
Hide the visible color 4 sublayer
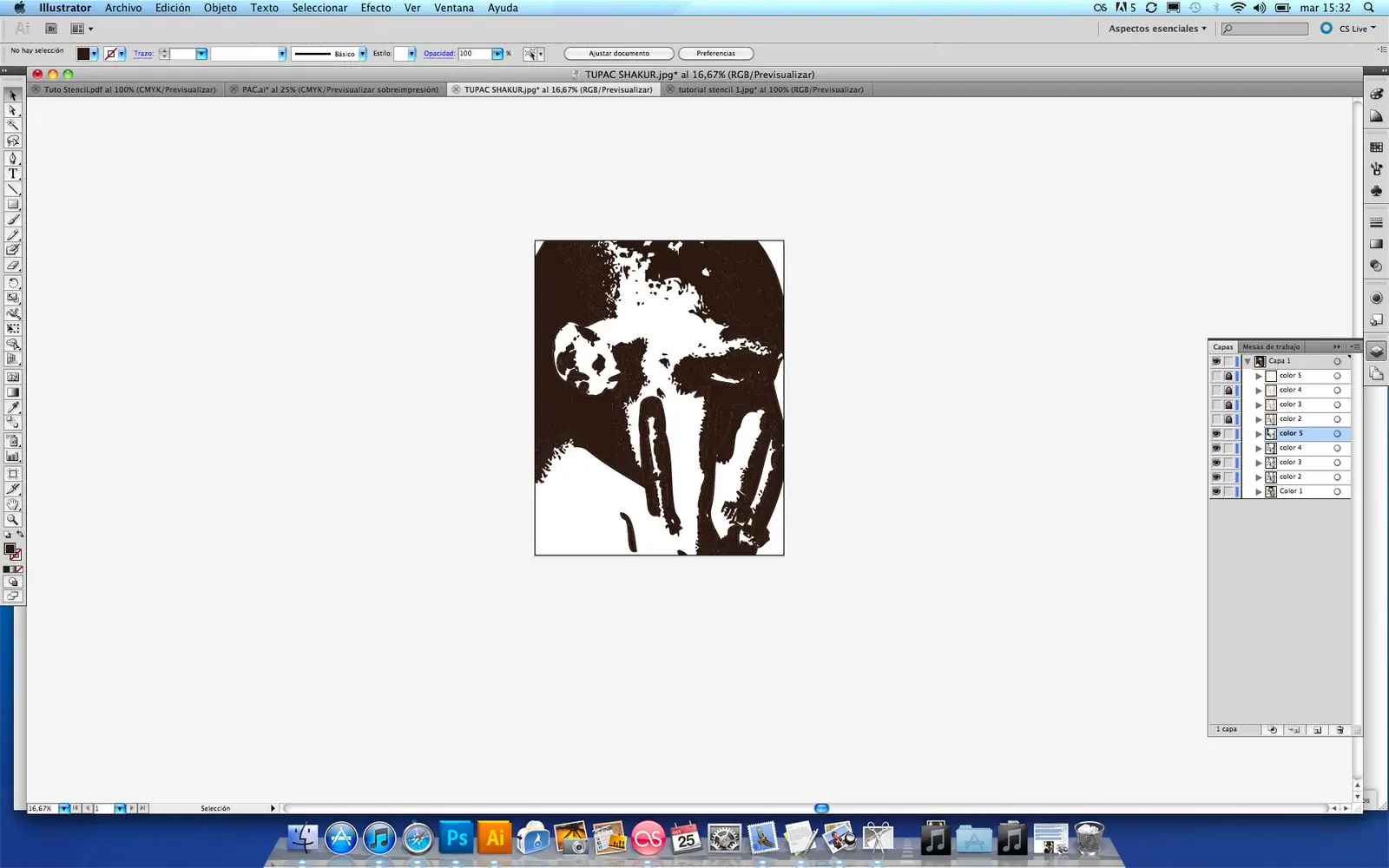1216,448
